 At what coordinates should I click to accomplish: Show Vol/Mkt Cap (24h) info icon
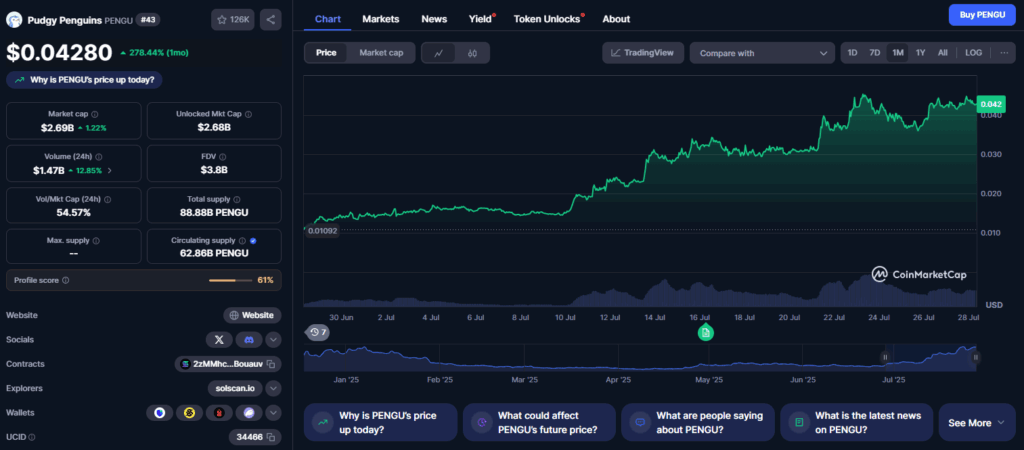[x=107, y=199]
